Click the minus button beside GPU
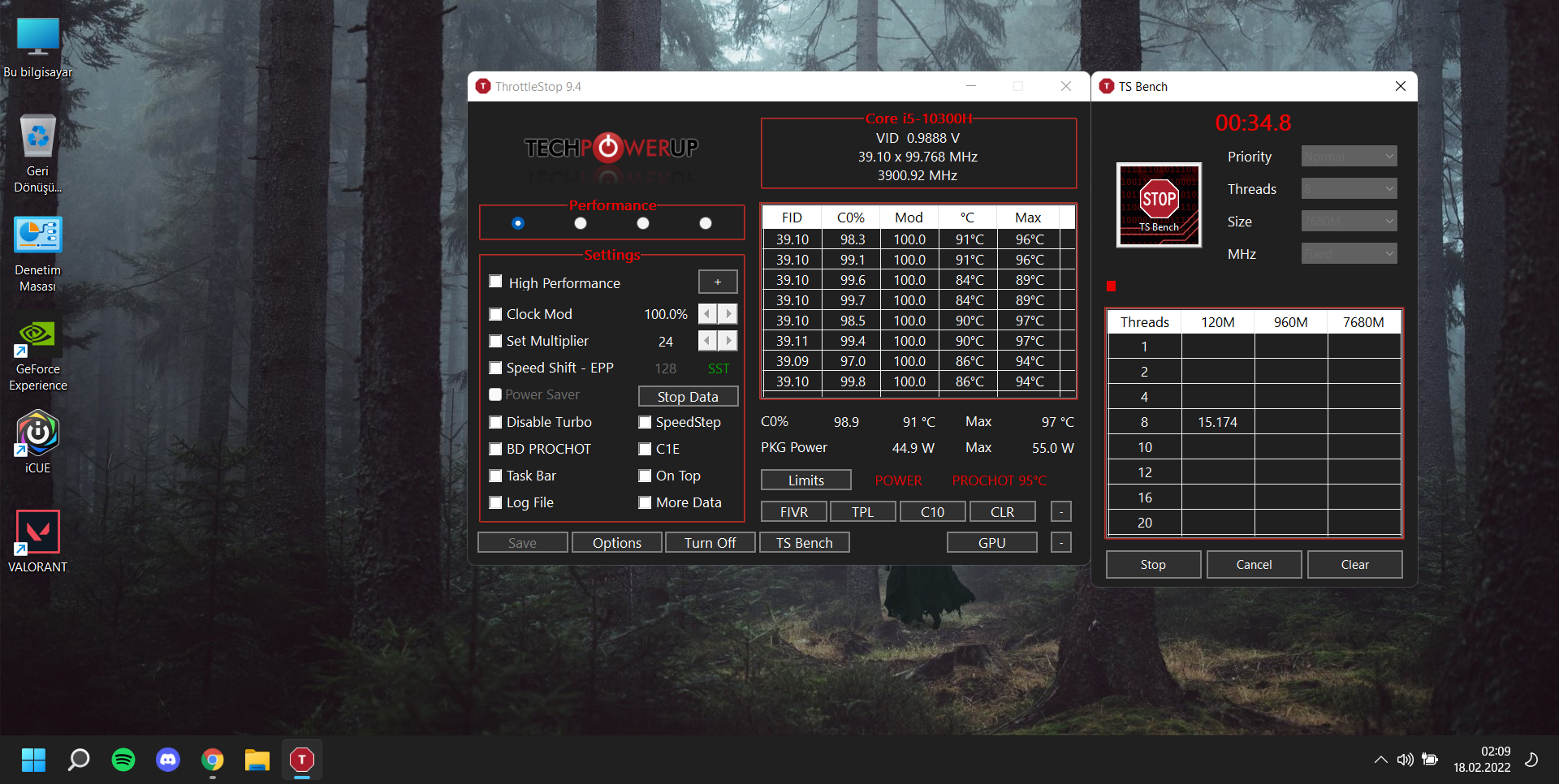This screenshot has width=1559, height=784. point(1061,542)
